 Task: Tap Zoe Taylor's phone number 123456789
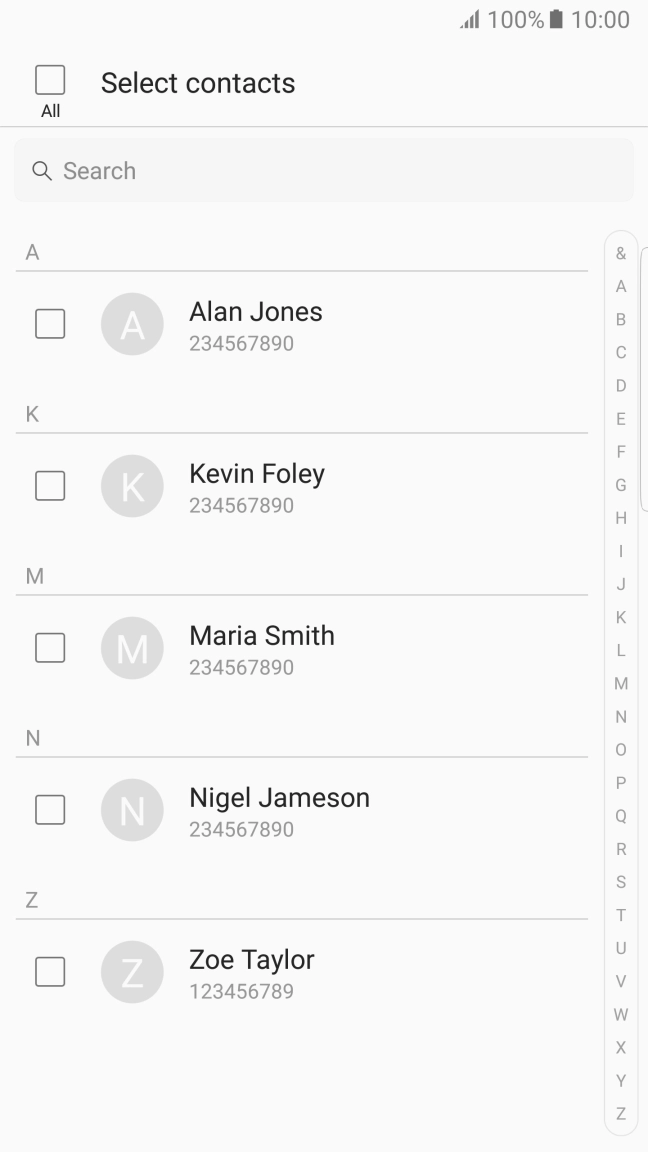[241, 992]
